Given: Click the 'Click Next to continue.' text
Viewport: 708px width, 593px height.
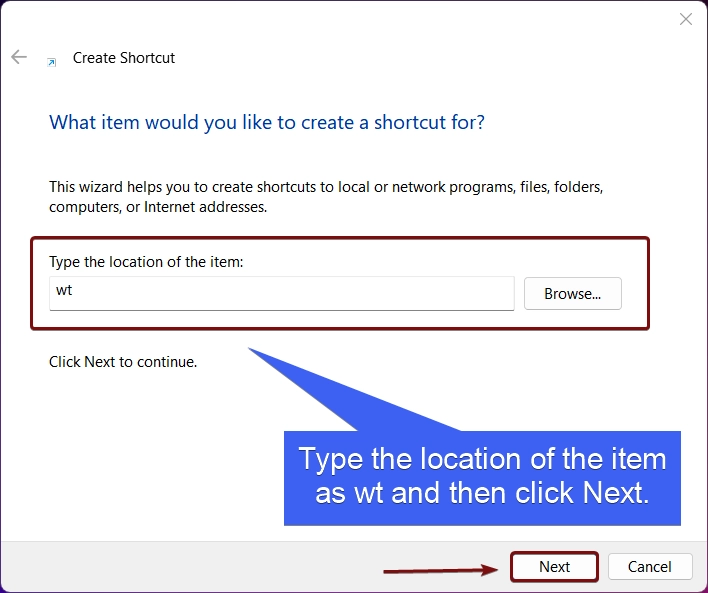Looking at the screenshot, I should click(x=123, y=362).
